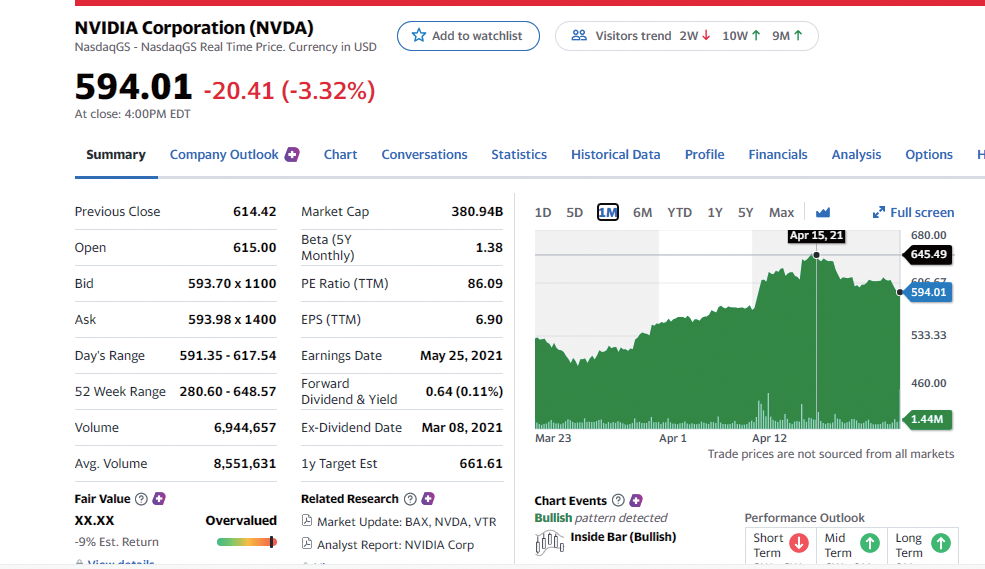Click the 594.01 current price label on chart
The width and height of the screenshot is (985, 569).
pos(928,292)
